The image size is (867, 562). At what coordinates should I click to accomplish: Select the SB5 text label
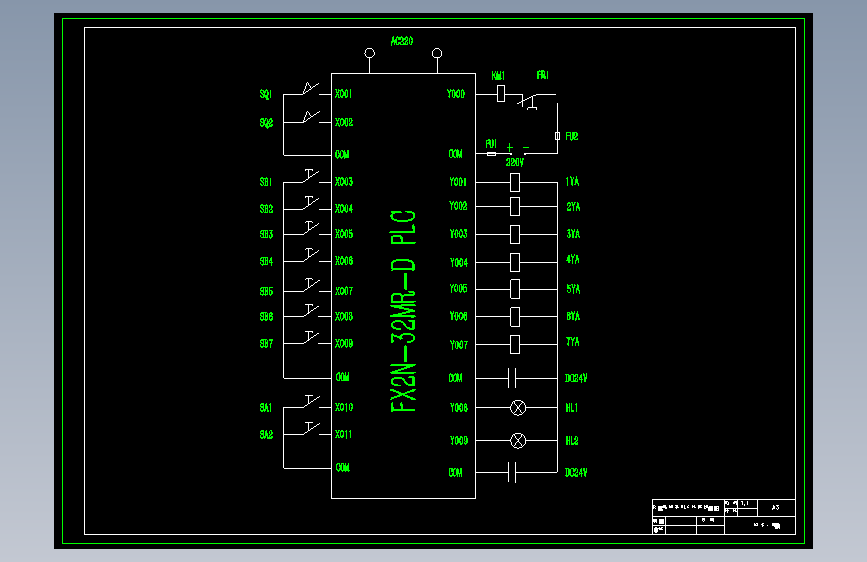267,291
